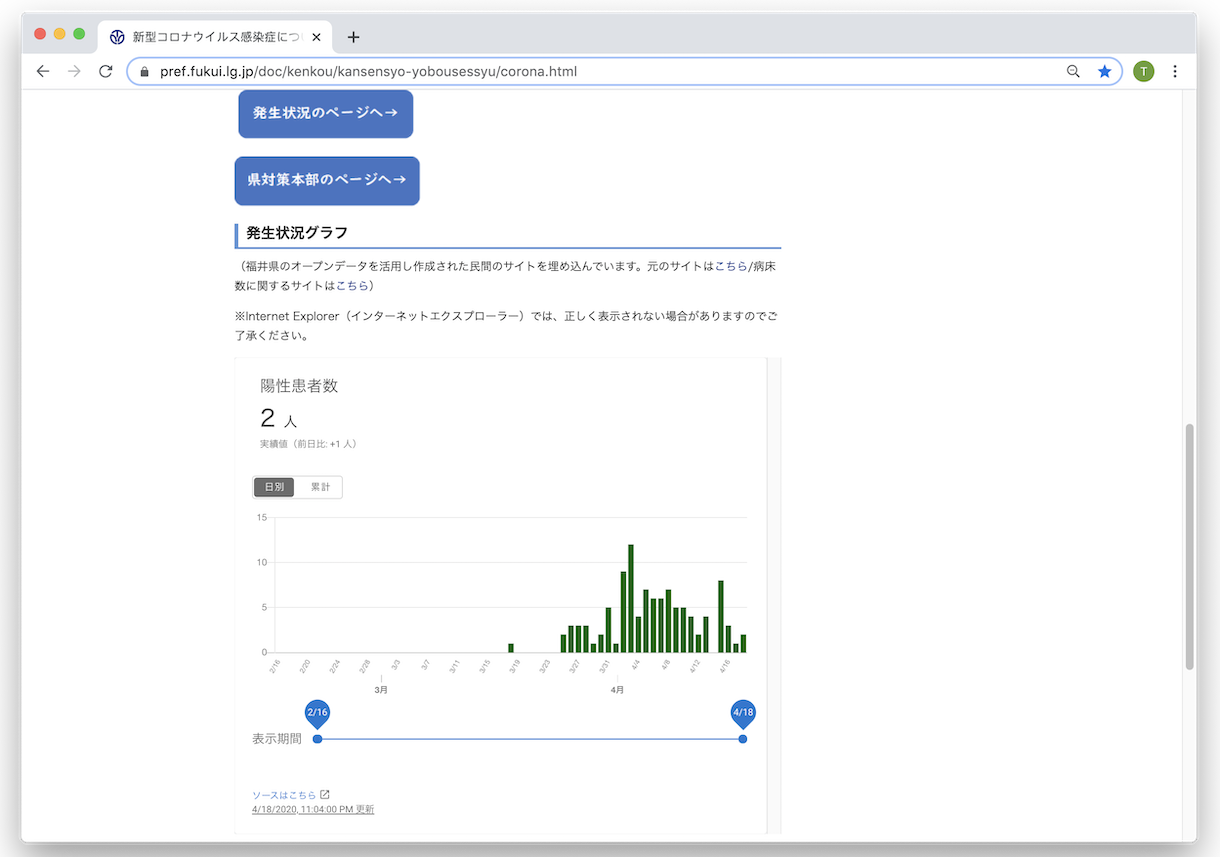Open a new tab with plus button
This screenshot has height=857, width=1220.
pos(353,37)
